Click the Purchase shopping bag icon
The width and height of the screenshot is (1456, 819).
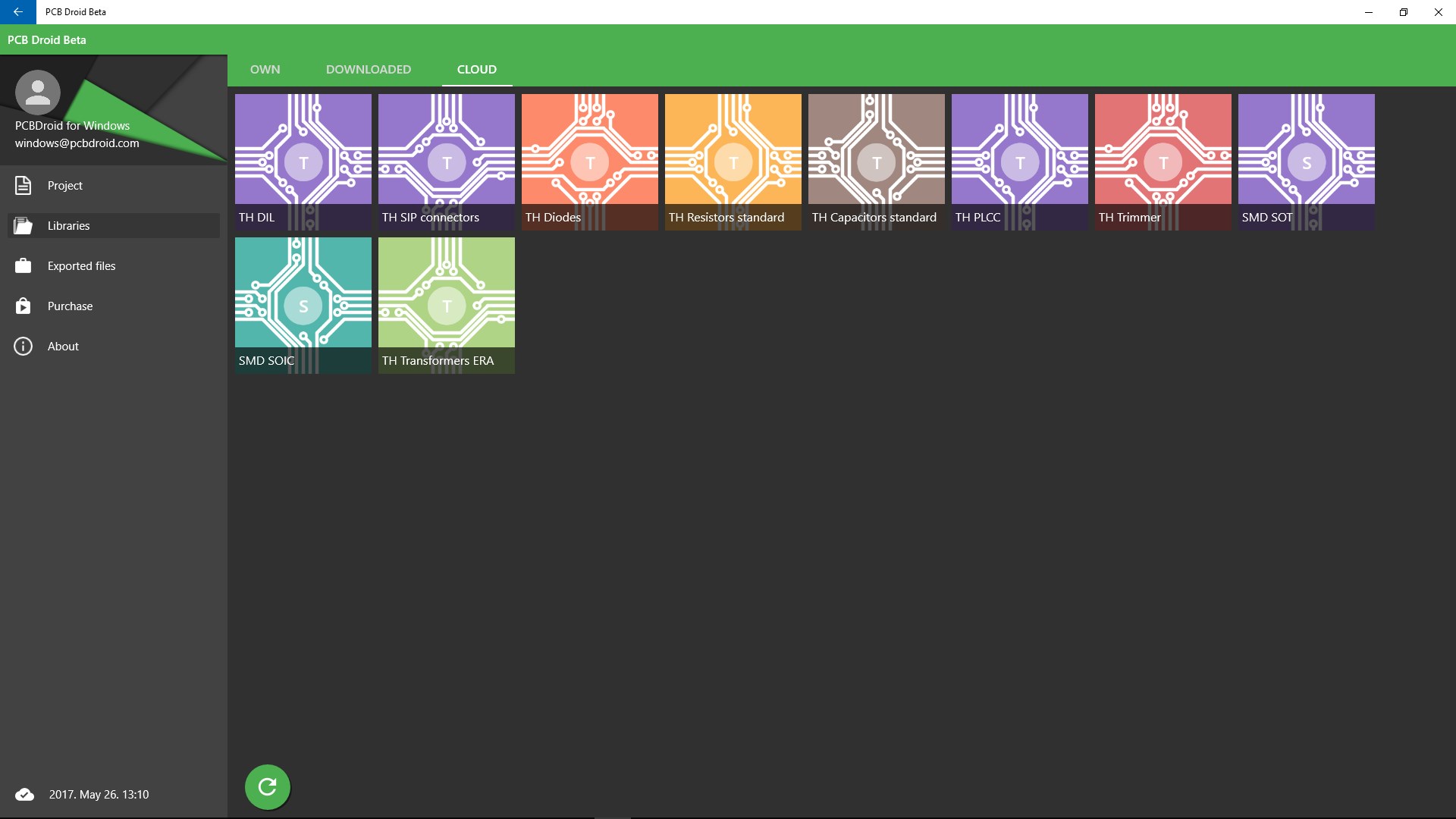24,306
